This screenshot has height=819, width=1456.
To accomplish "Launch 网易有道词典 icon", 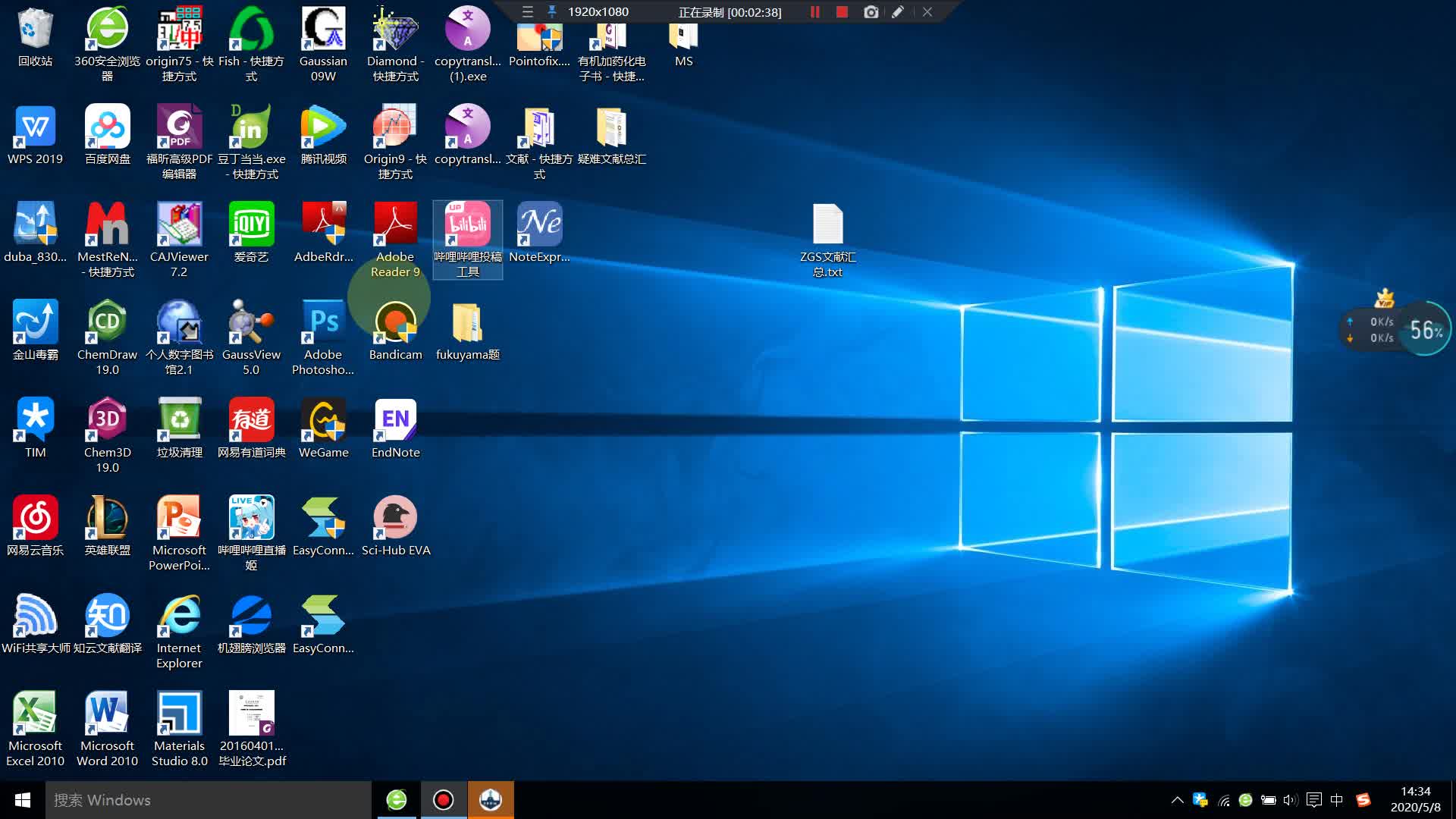I will 251,420.
